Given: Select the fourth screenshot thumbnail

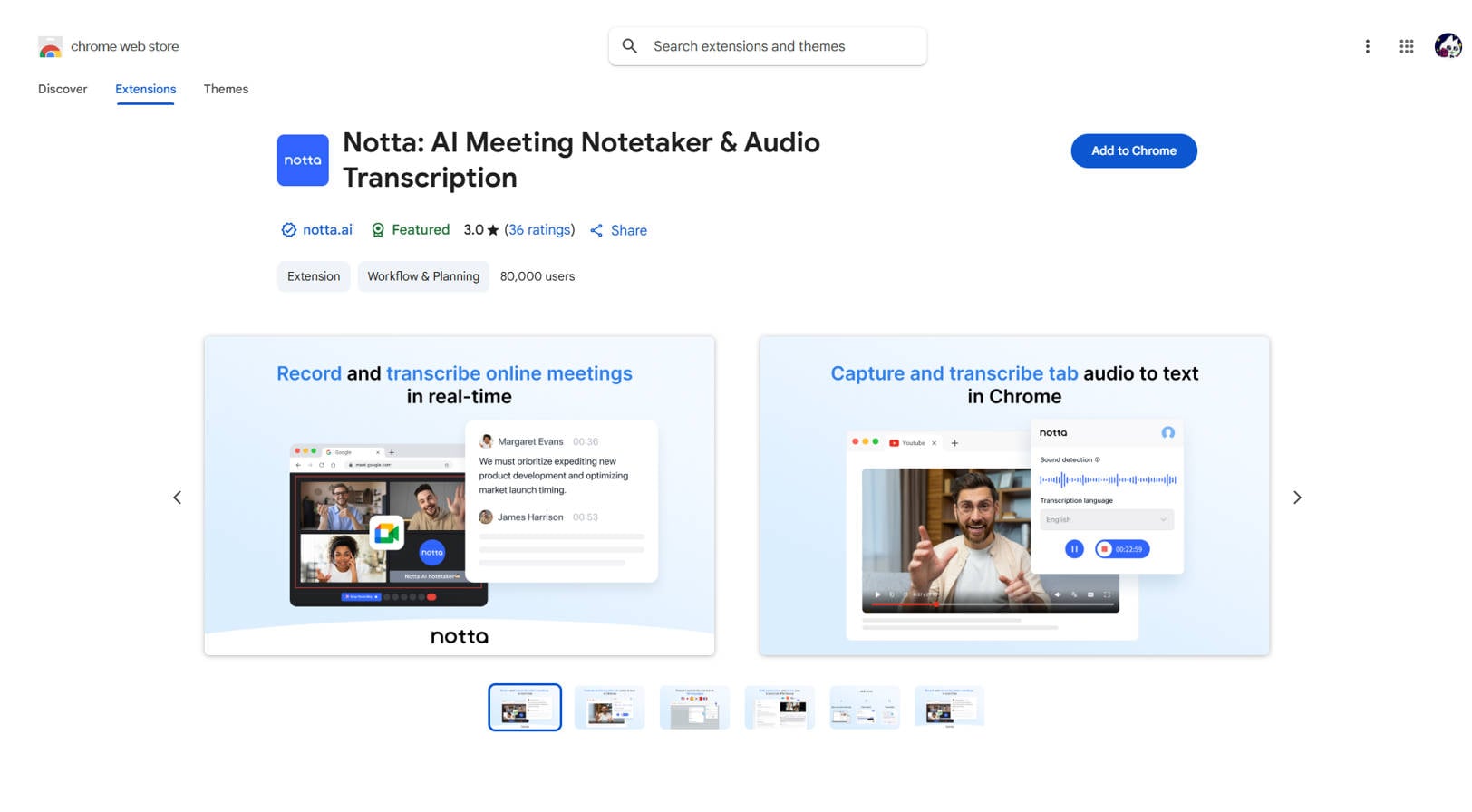Looking at the screenshot, I should [780, 707].
